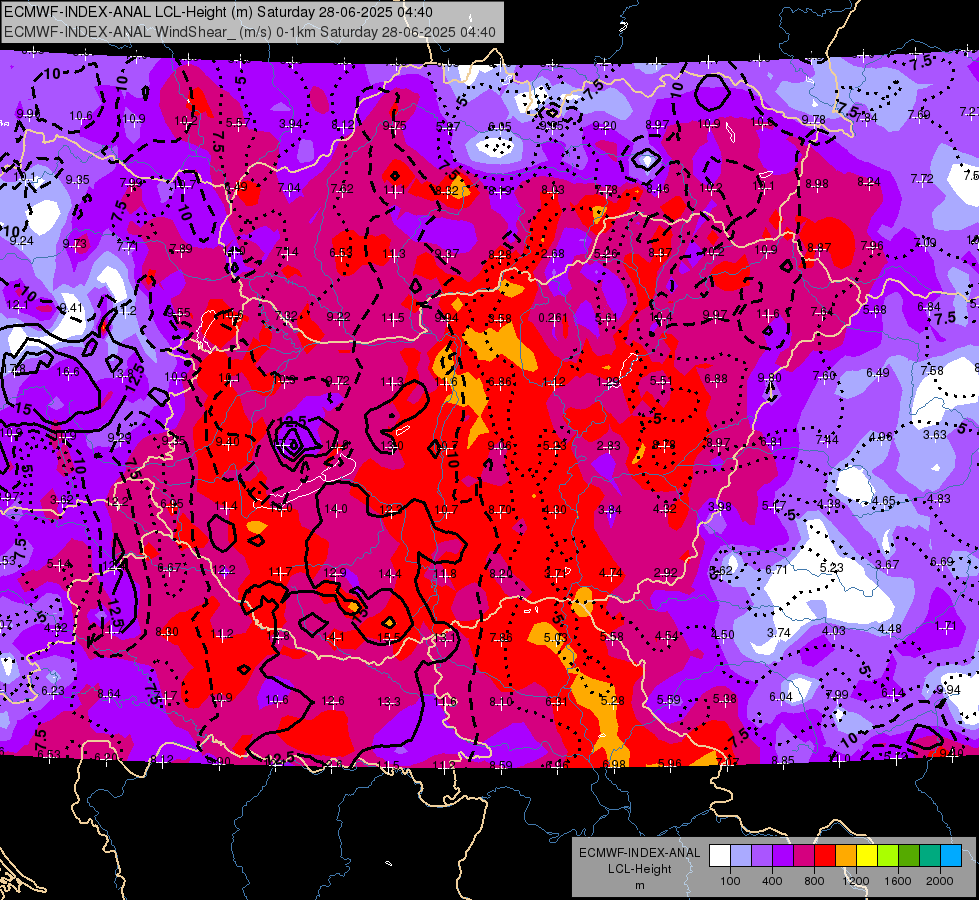Click the grid value 2.92

click(666, 573)
